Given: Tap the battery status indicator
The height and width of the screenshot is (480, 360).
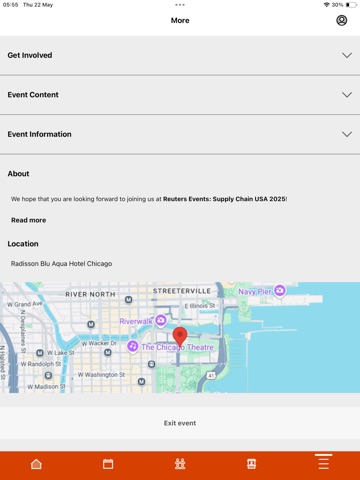Looking at the screenshot, I should coord(351,5).
